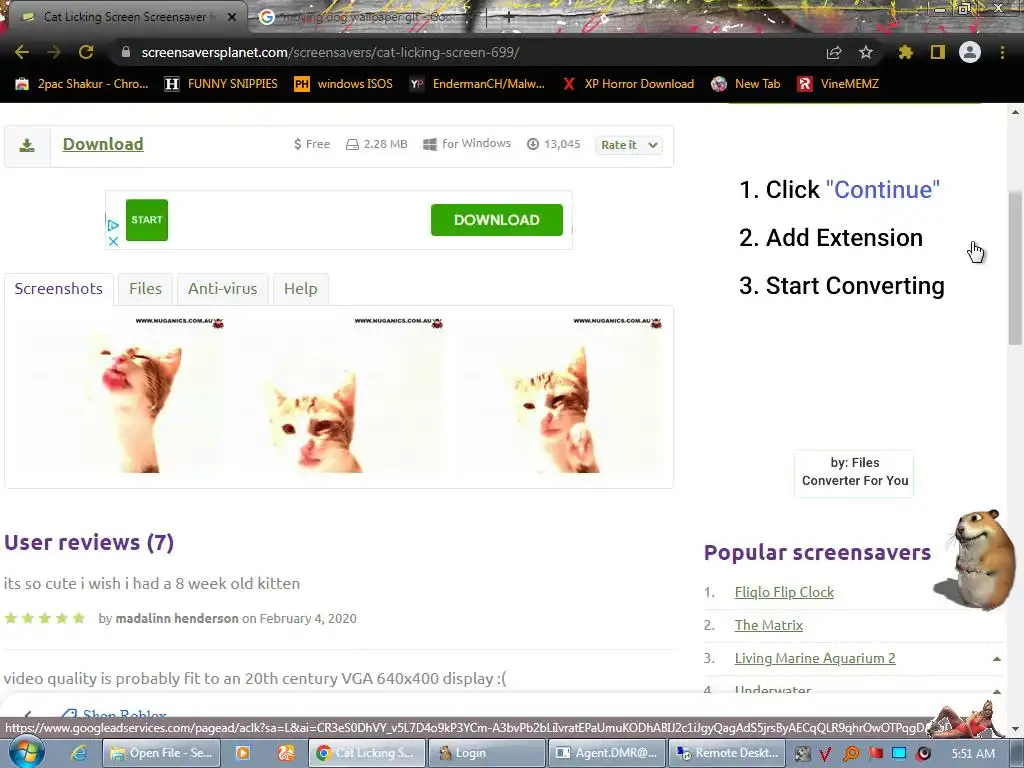The image size is (1024, 768).
Task: Close the ad with the X icon
Action: pyautogui.click(x=113, y=241)
